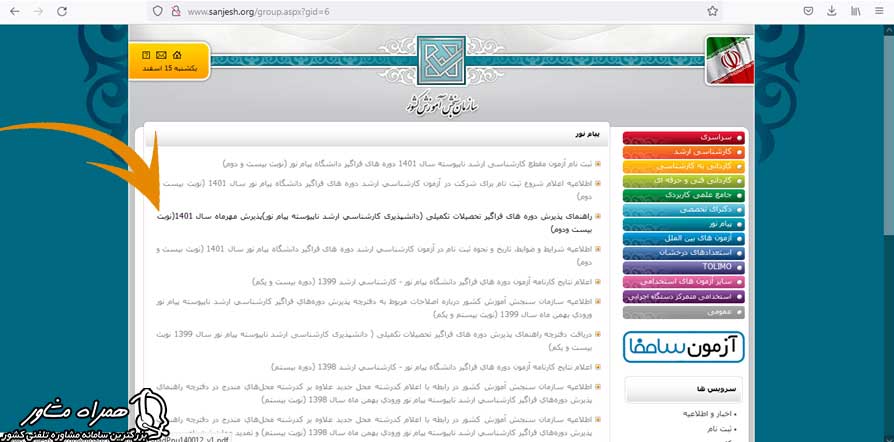Open the TOLIMO menu item
The image size is (894, 442).
pyautogui.click(x=684, y=267)
